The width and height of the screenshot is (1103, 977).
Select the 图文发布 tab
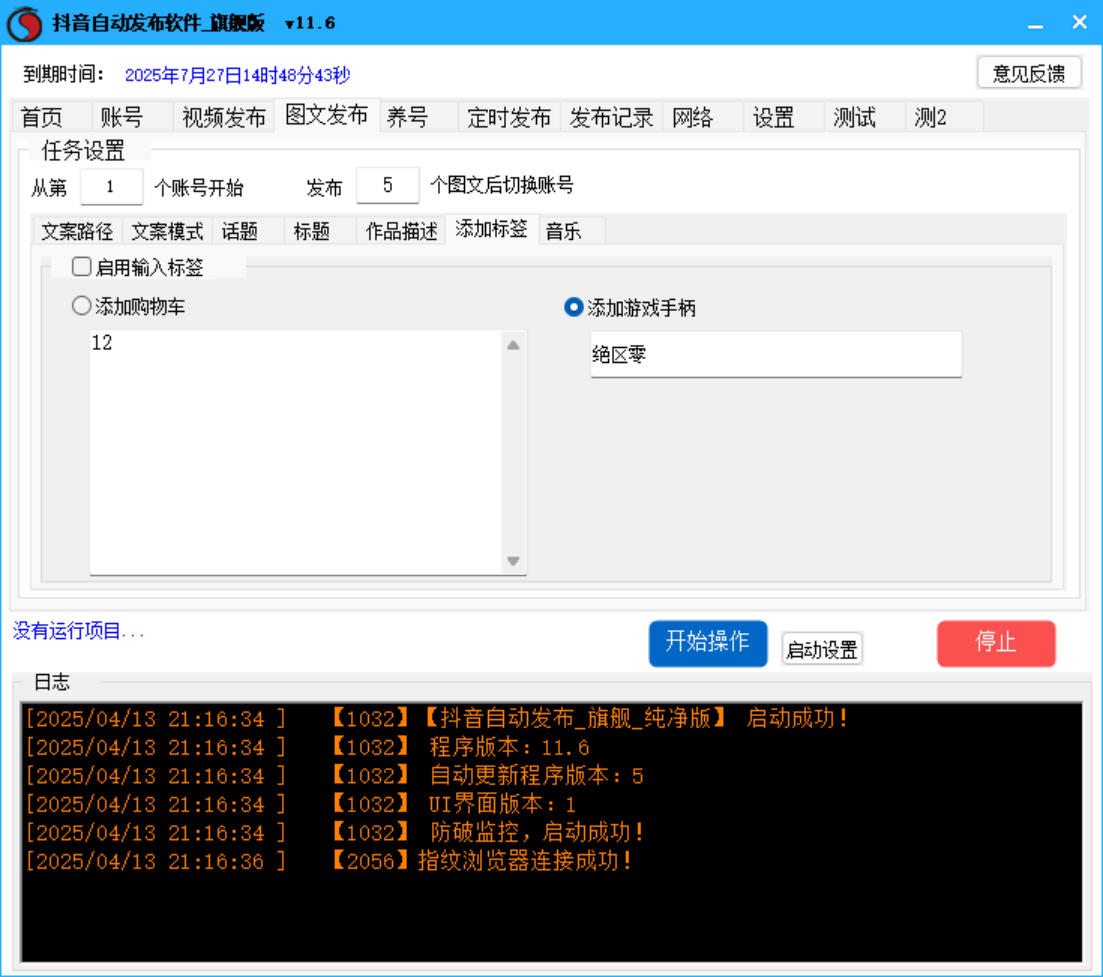[327, 115]
